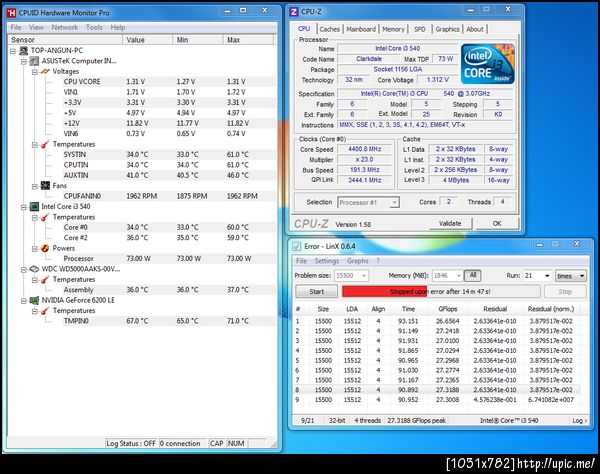The height and width of the screenshot is (474, 600).
Task: Switch to the SPD tab in CPU-Z
Action: click(x=419, y=29)
